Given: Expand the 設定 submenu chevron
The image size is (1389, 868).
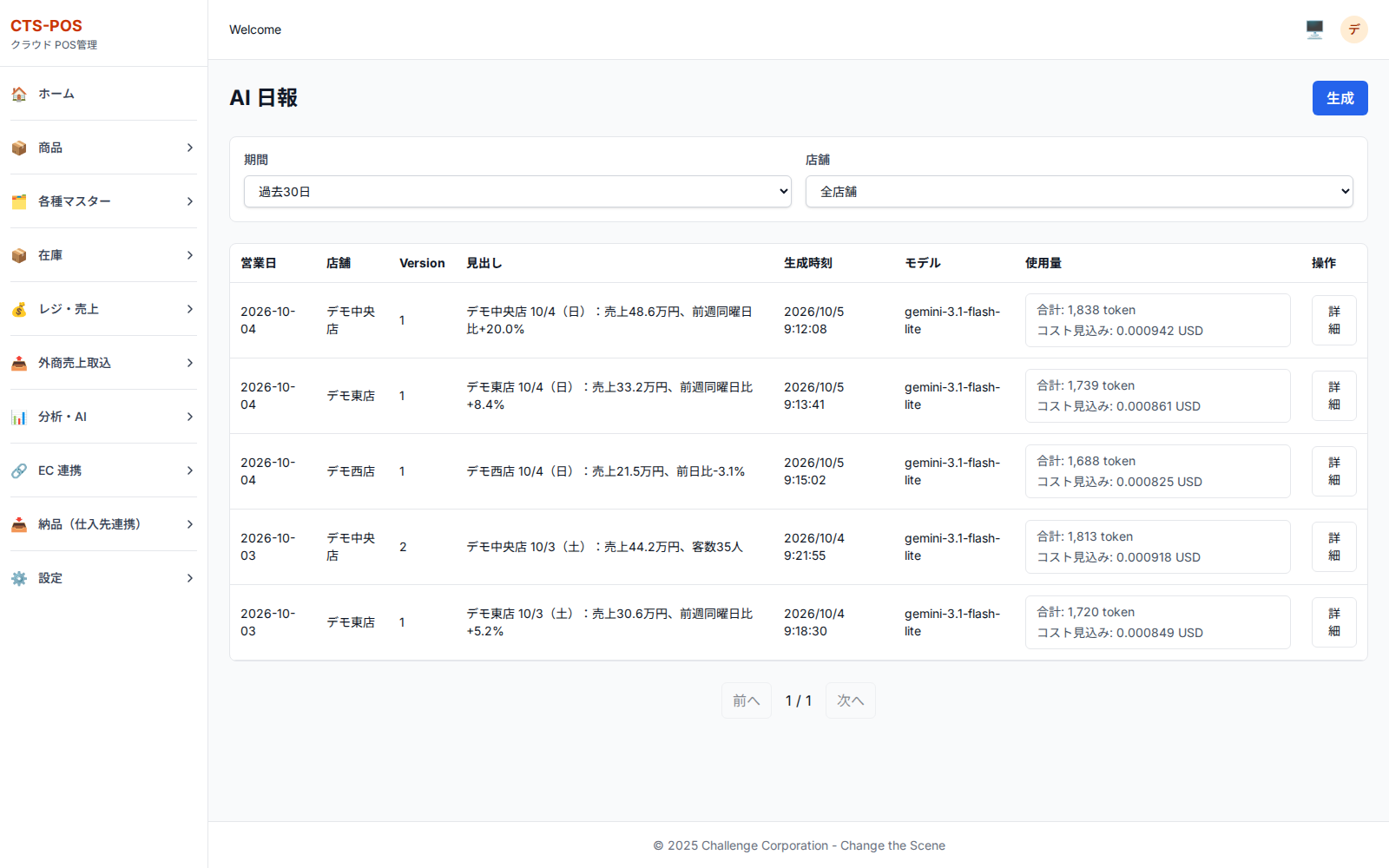Looking at the screenshot, I should (190, 578).
